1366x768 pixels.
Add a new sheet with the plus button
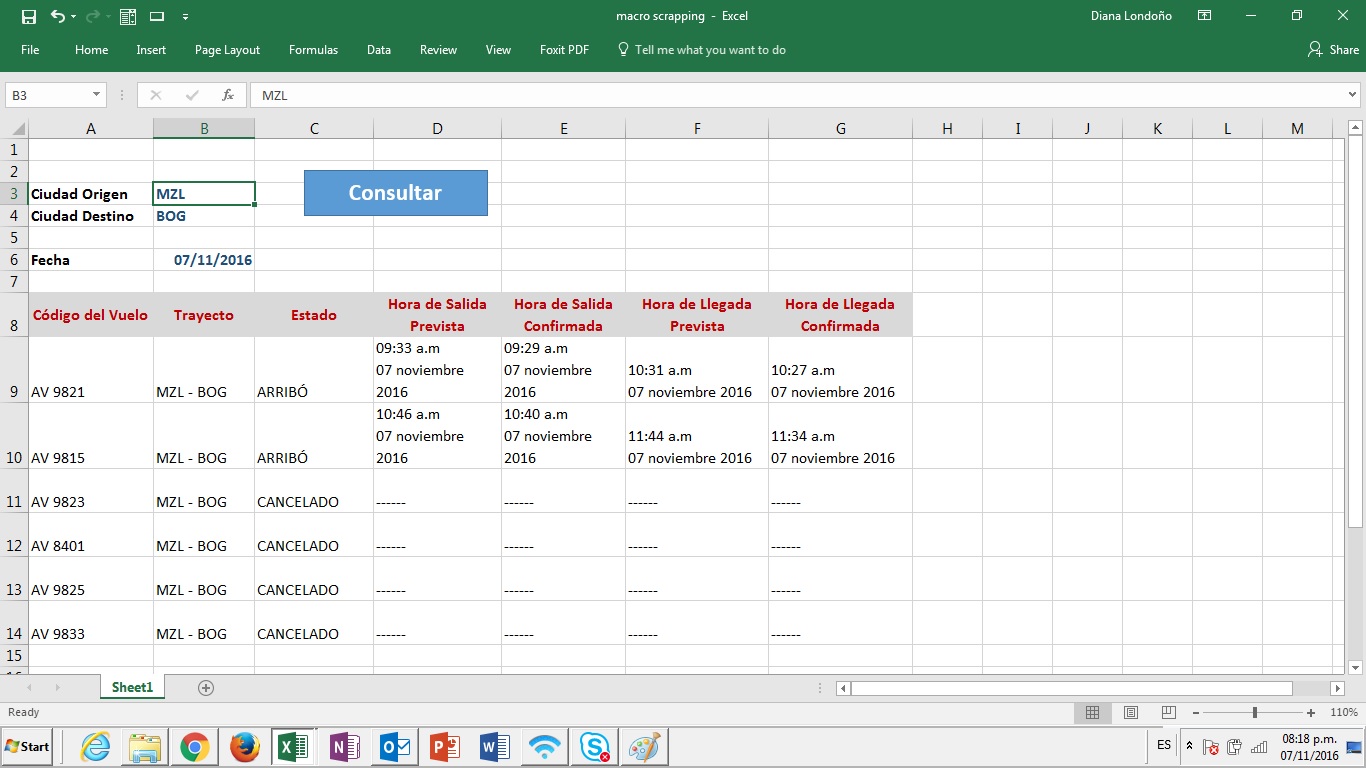click(x=205, y=687)
